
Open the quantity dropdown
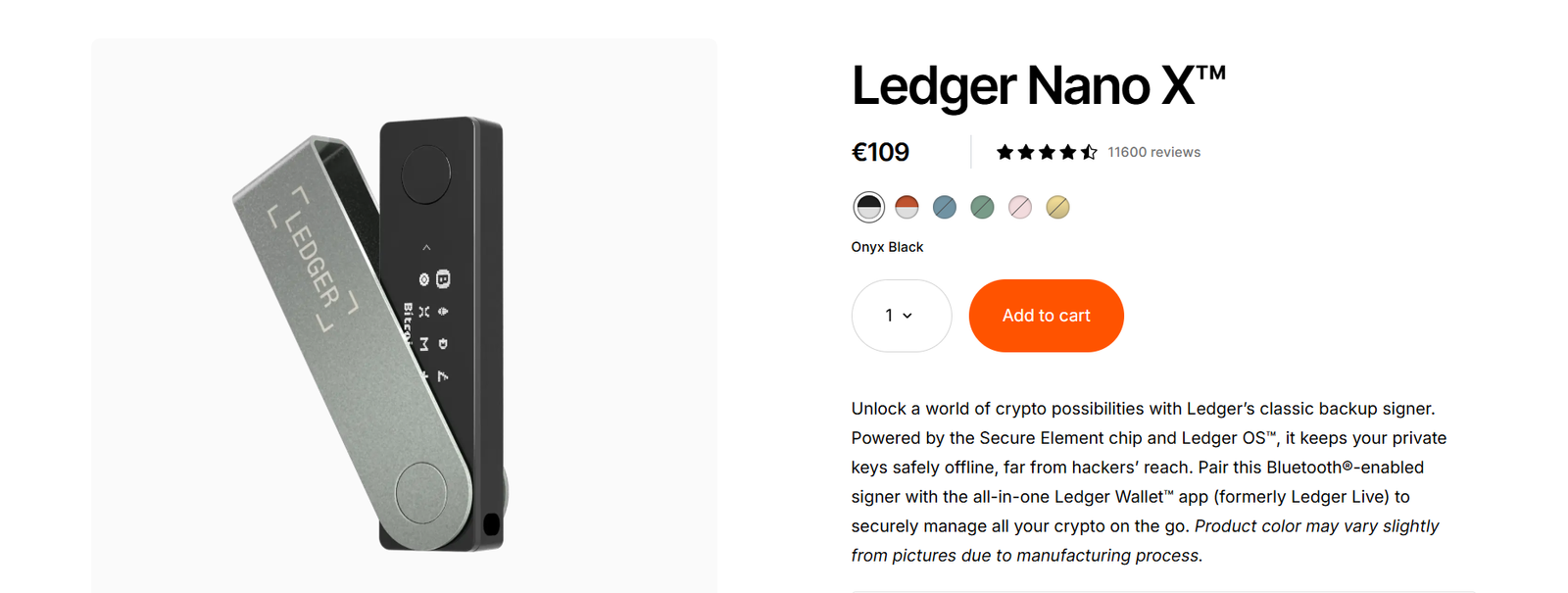(901, 316)
